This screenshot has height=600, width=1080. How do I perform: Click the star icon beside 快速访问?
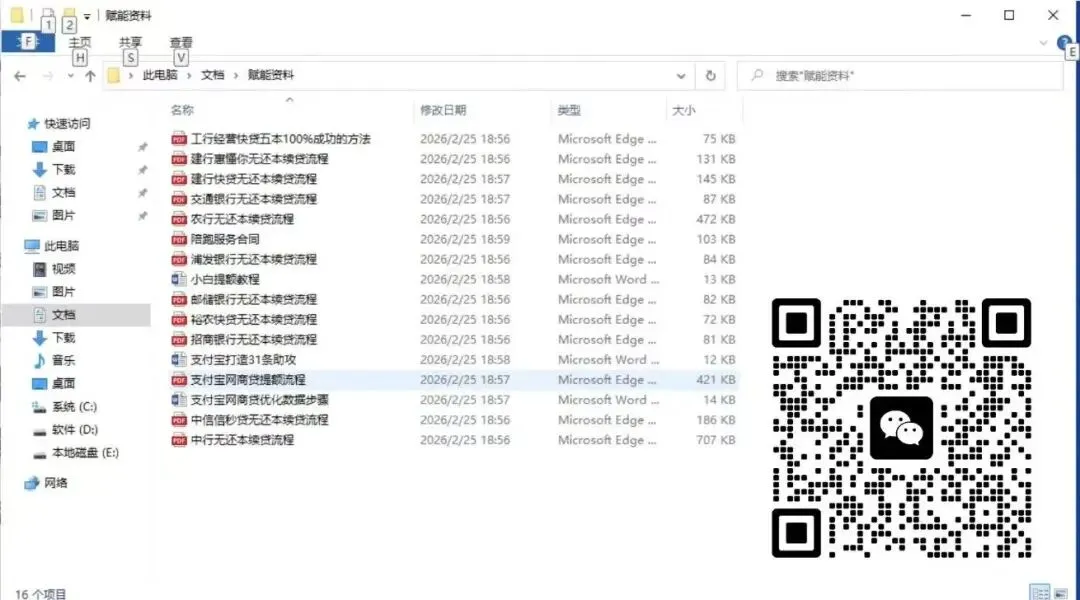pos(32,124)
